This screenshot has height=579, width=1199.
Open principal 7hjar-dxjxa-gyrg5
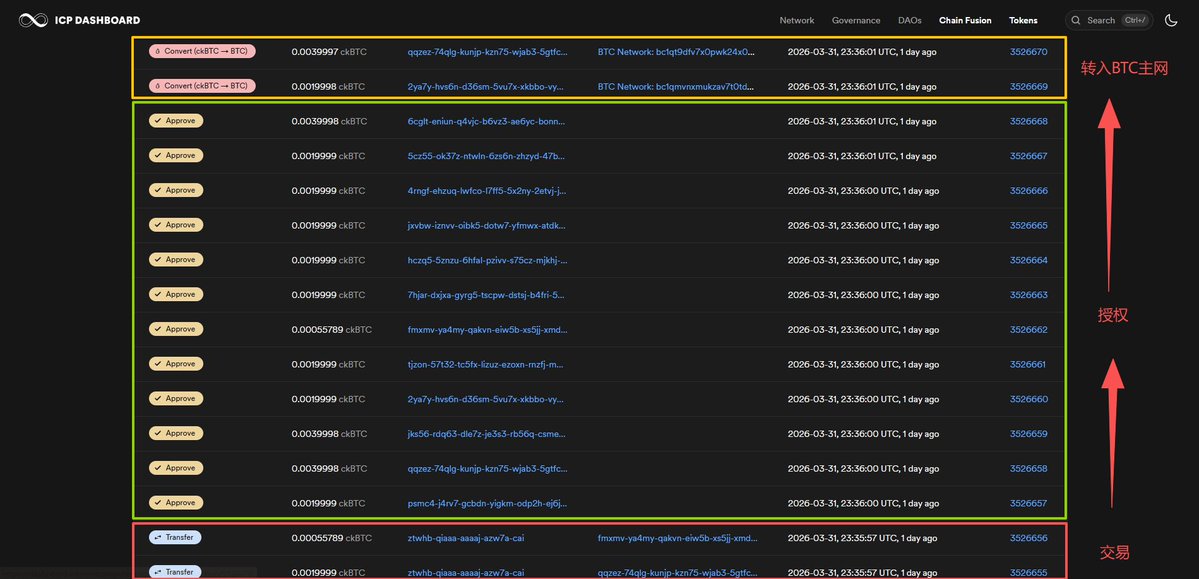click(x=487, y=294)
